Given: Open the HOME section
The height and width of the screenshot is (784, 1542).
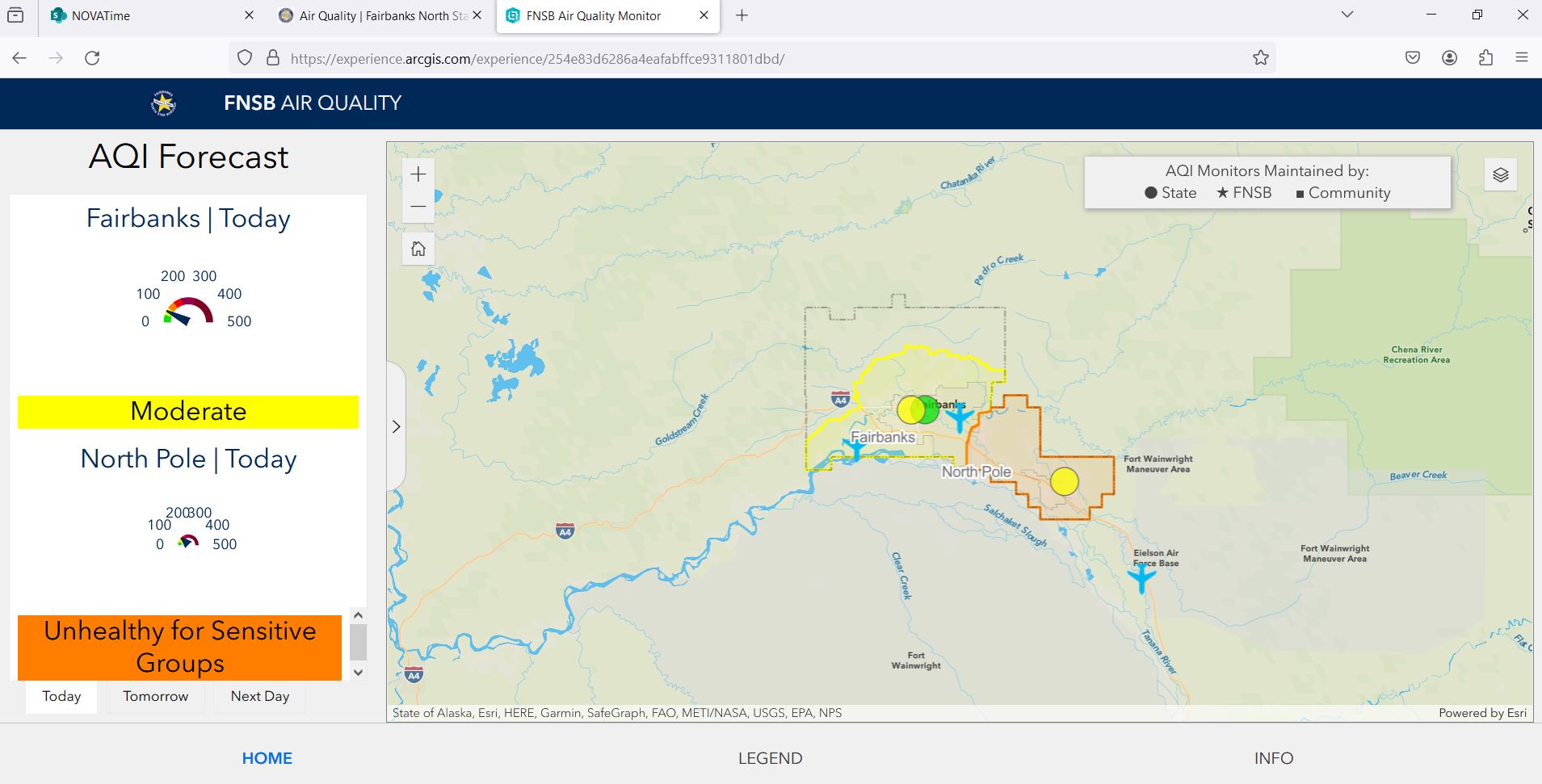Looking at the screenshot, I should pos(267,758).
